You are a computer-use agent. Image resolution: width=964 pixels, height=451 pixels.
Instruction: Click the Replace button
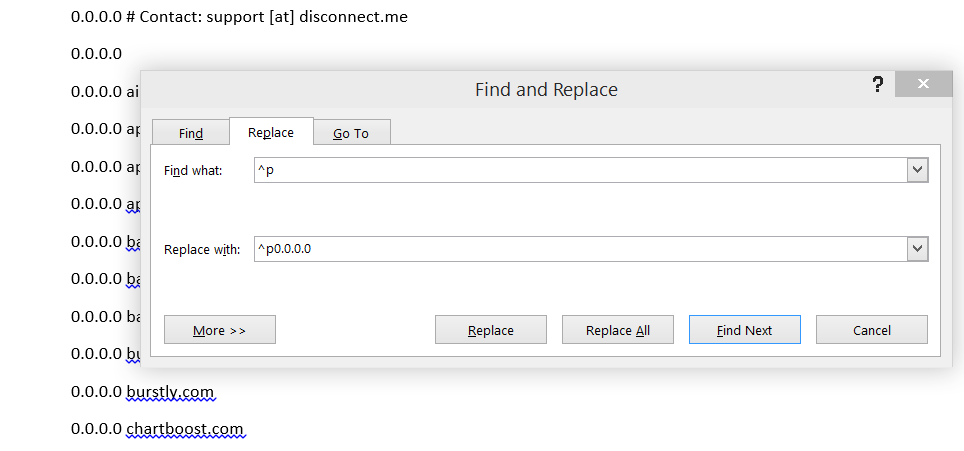pos(491,330)
